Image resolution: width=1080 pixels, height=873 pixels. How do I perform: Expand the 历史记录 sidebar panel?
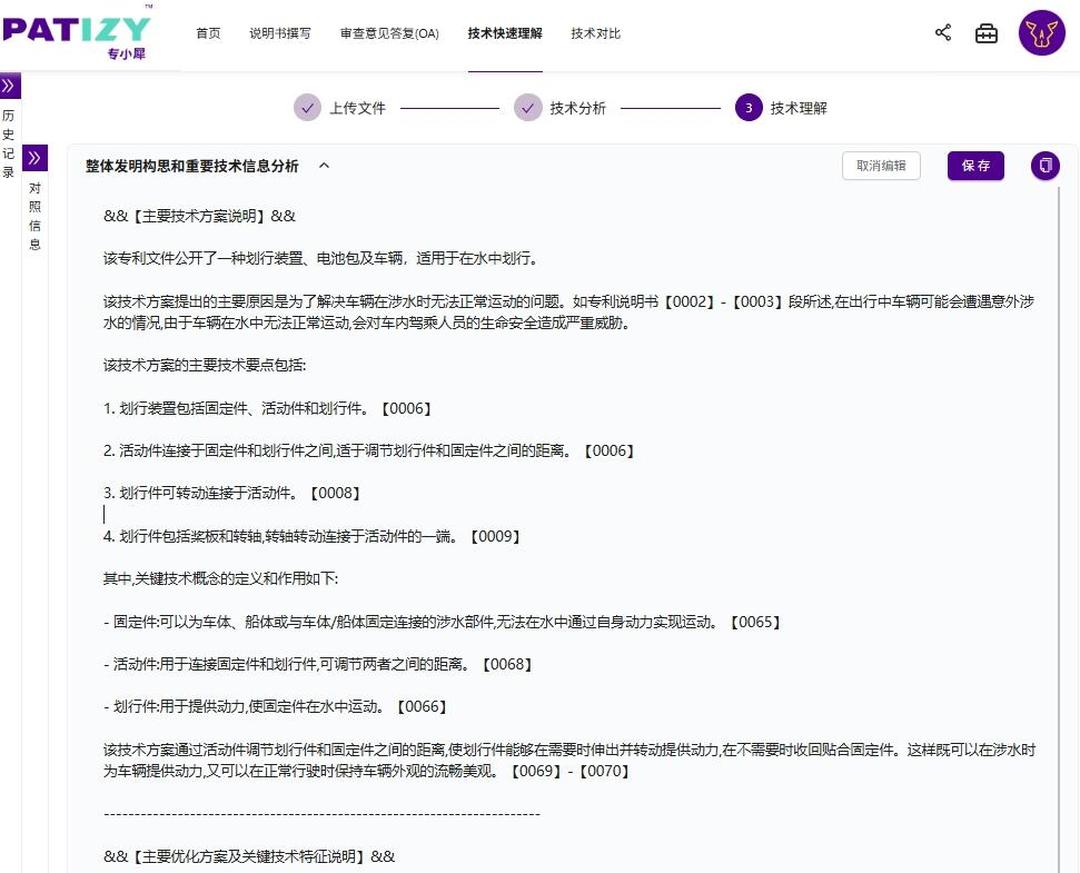click(x=9, y=86)
